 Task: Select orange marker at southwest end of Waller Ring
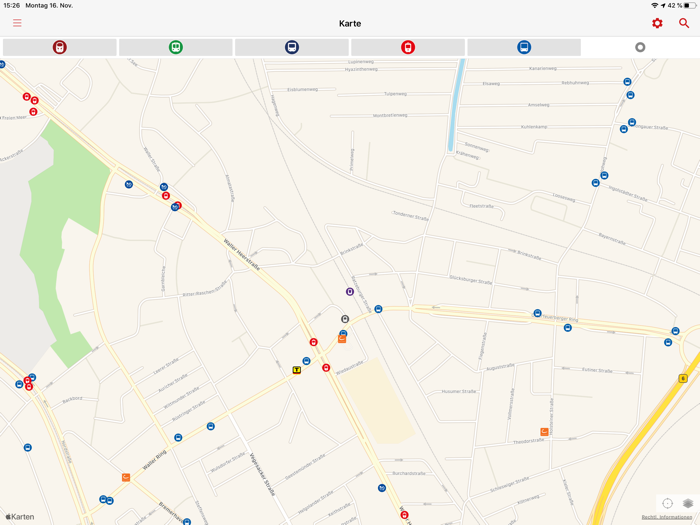pyautogui.click(x=126, y=477)
